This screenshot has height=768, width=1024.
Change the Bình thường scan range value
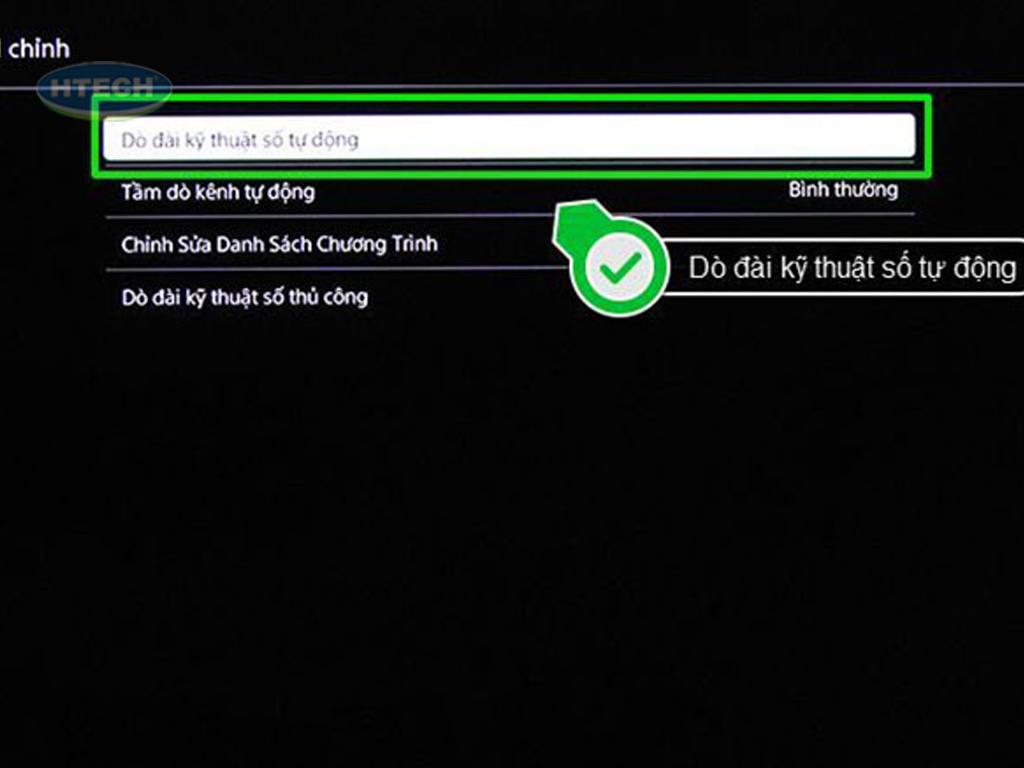842,190
